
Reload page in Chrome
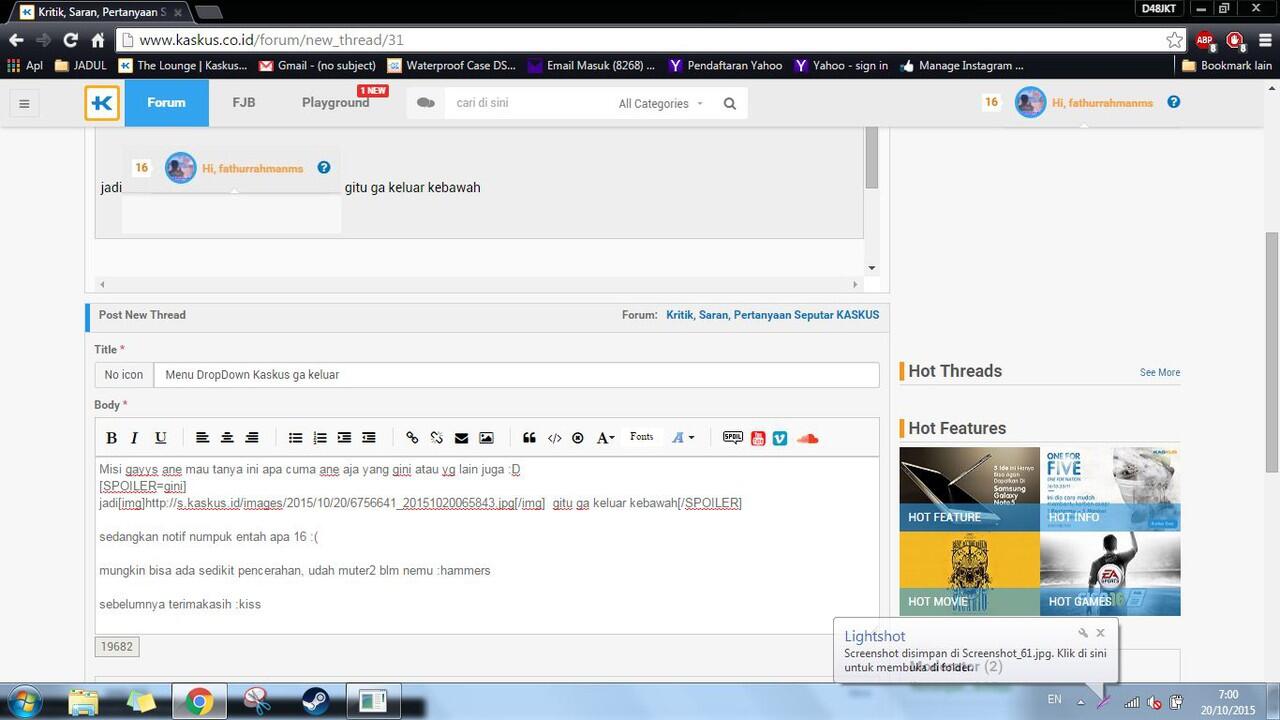pos(70,40)
